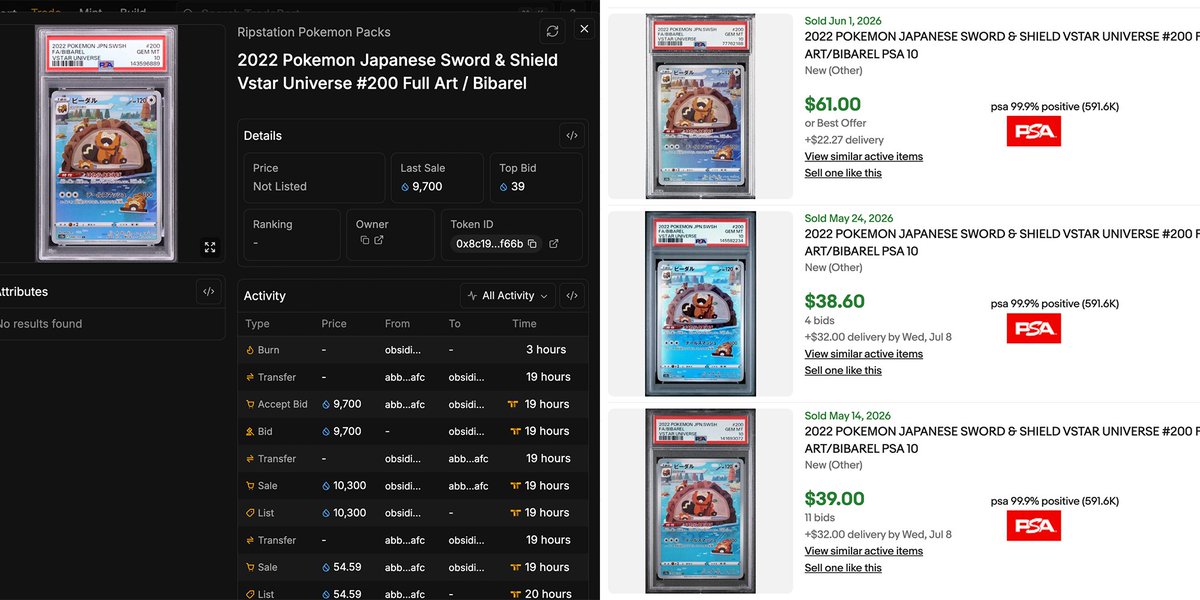Image resolution: width=1200 pixels, height=600 pixels.
Task: Click Sell one like this under $61.00
Action: (x=843, y=173)
